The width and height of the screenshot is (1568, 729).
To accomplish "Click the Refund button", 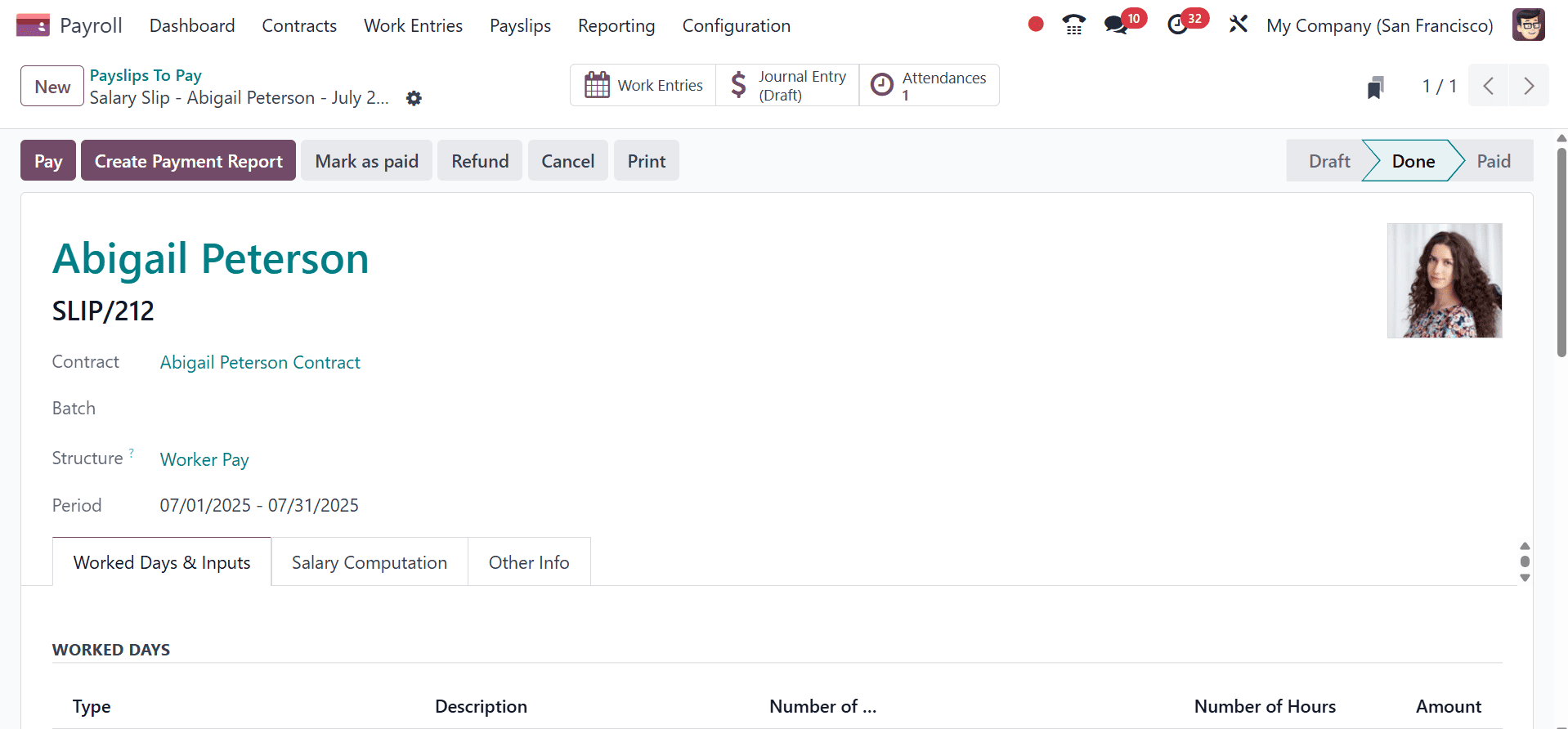I will point(480,161).
